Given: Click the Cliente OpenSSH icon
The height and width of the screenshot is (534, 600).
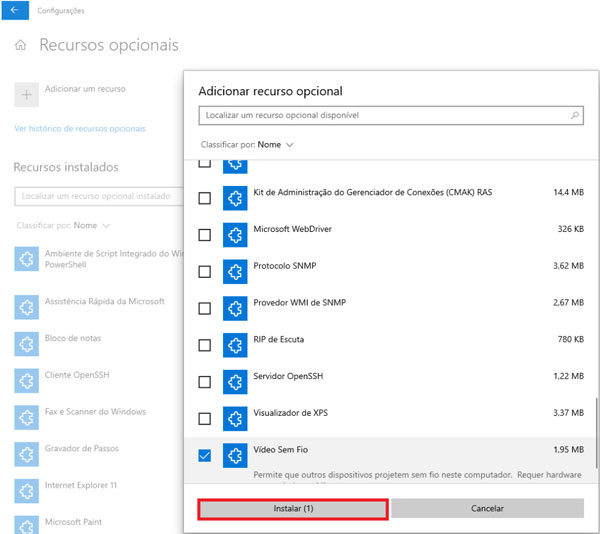Looking at the screenshot, I should tap(26, 381).
